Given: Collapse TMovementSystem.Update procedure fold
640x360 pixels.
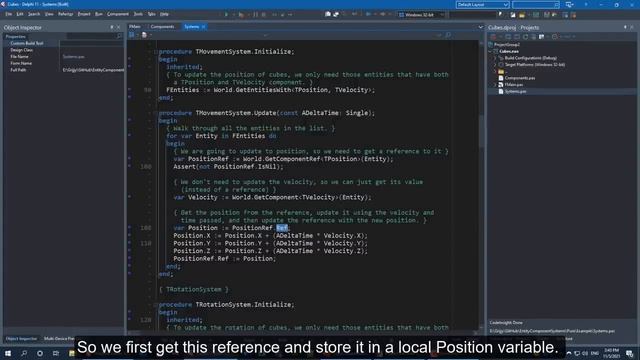Looking at the screenshot, I should (156, 113).
